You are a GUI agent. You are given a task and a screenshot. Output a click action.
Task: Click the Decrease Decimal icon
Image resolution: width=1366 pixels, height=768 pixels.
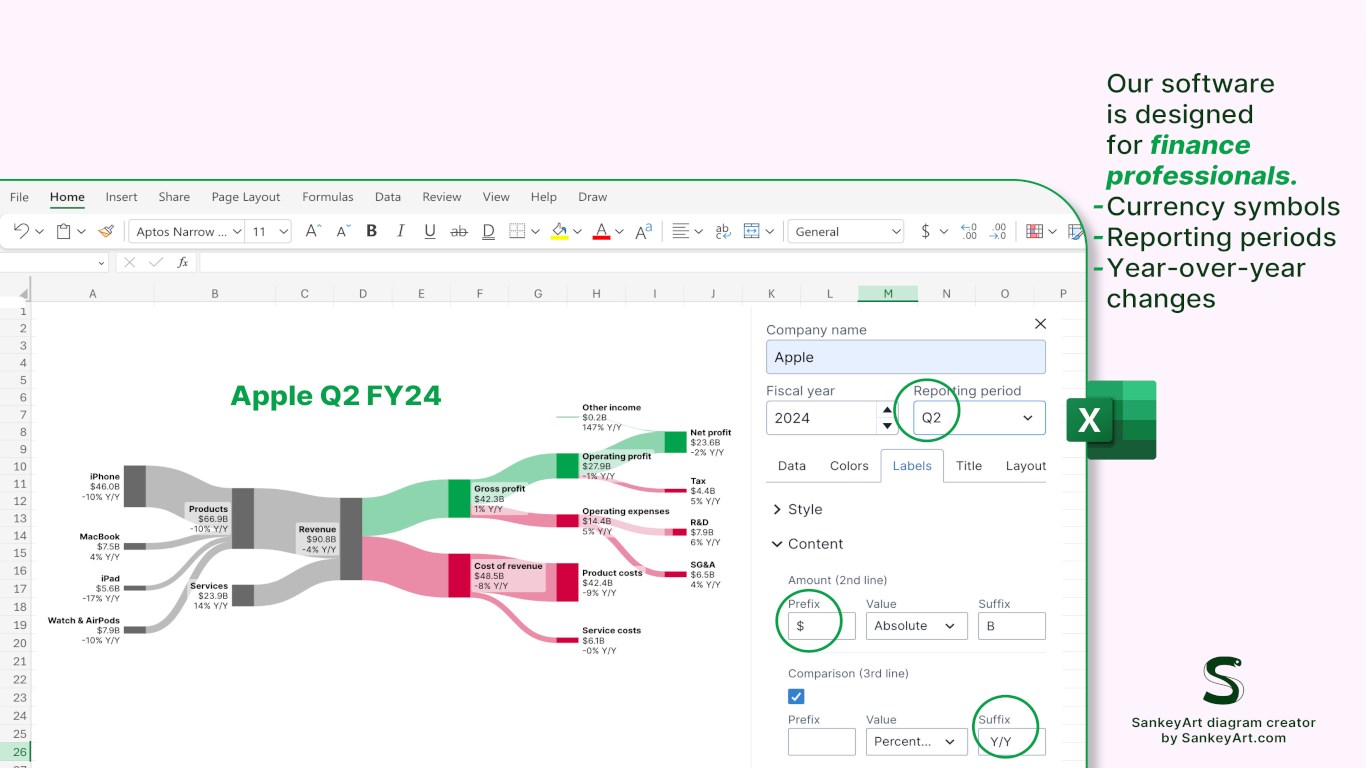pos(968,231)
